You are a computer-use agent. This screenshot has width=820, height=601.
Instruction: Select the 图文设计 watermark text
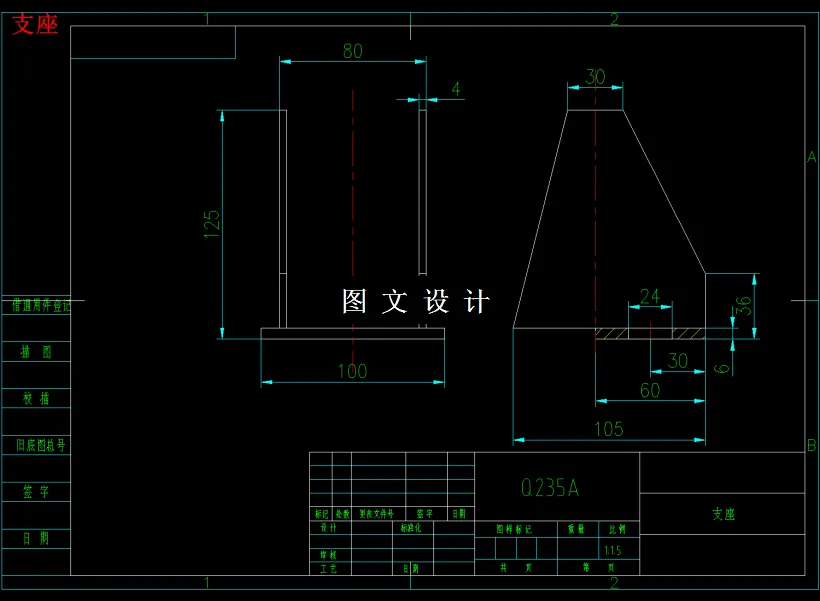coord(413,300)
